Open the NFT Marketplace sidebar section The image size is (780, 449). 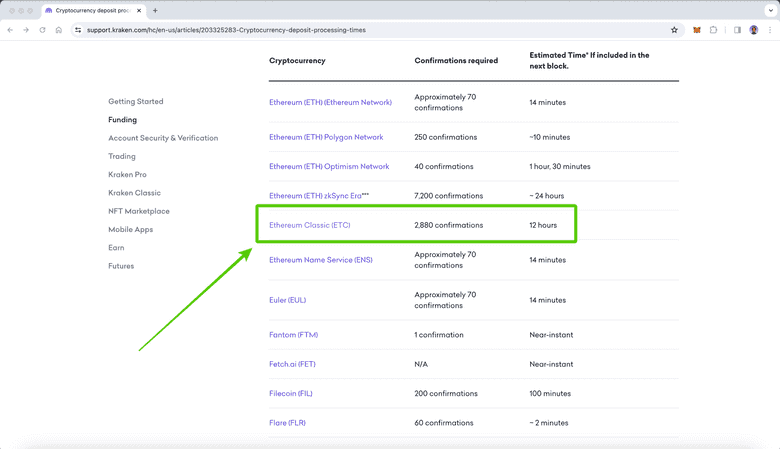point(139,211)
